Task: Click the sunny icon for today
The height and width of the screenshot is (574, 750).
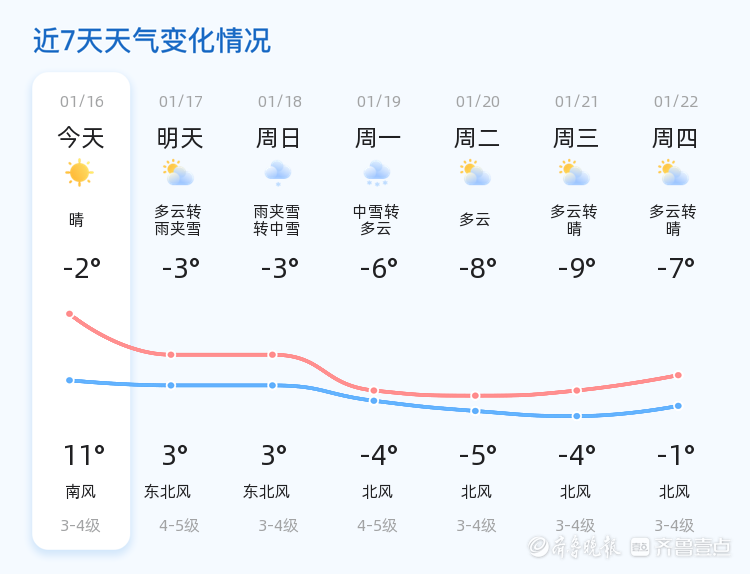Action: (x=79, y=173)
